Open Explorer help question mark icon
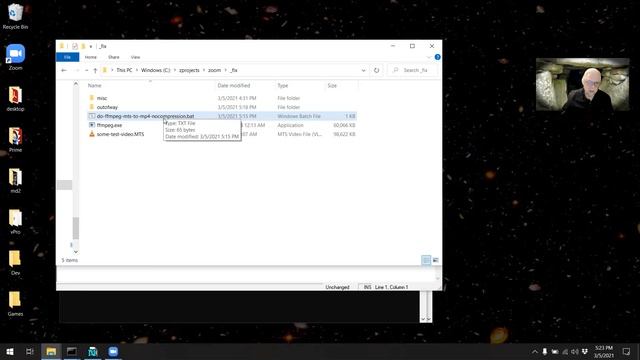Screen dimensions: 640x360 tap(437, 57)
